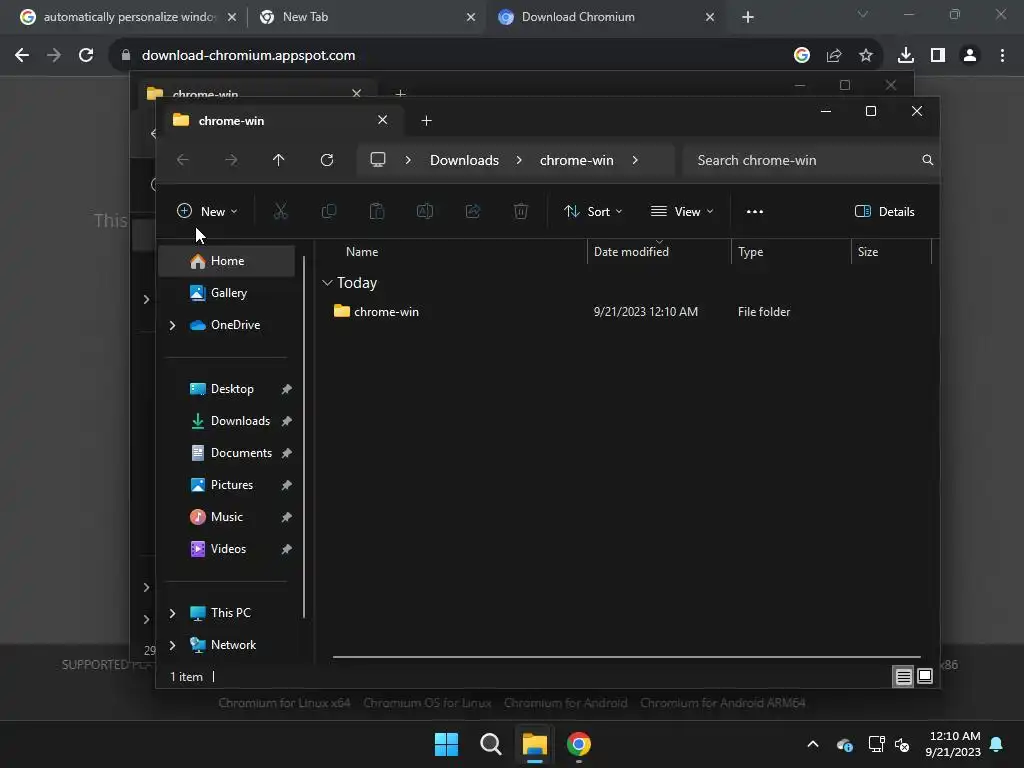The image size is (1024, 768).
Task: Click Downloads in the address breadcrumb
Action: (464, 160)
